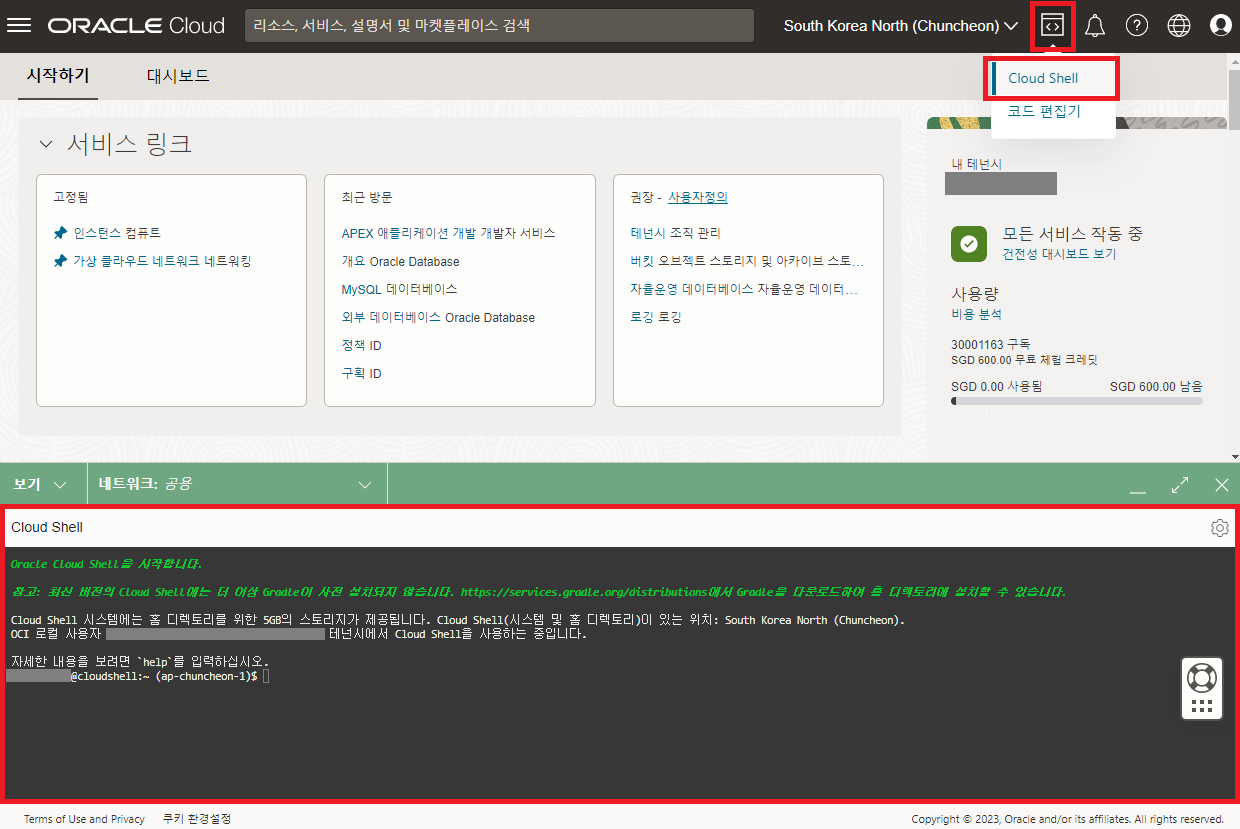Click the Cloud Shell terminal prompt
Viewport: 1240px width, 829px height.
138,677
